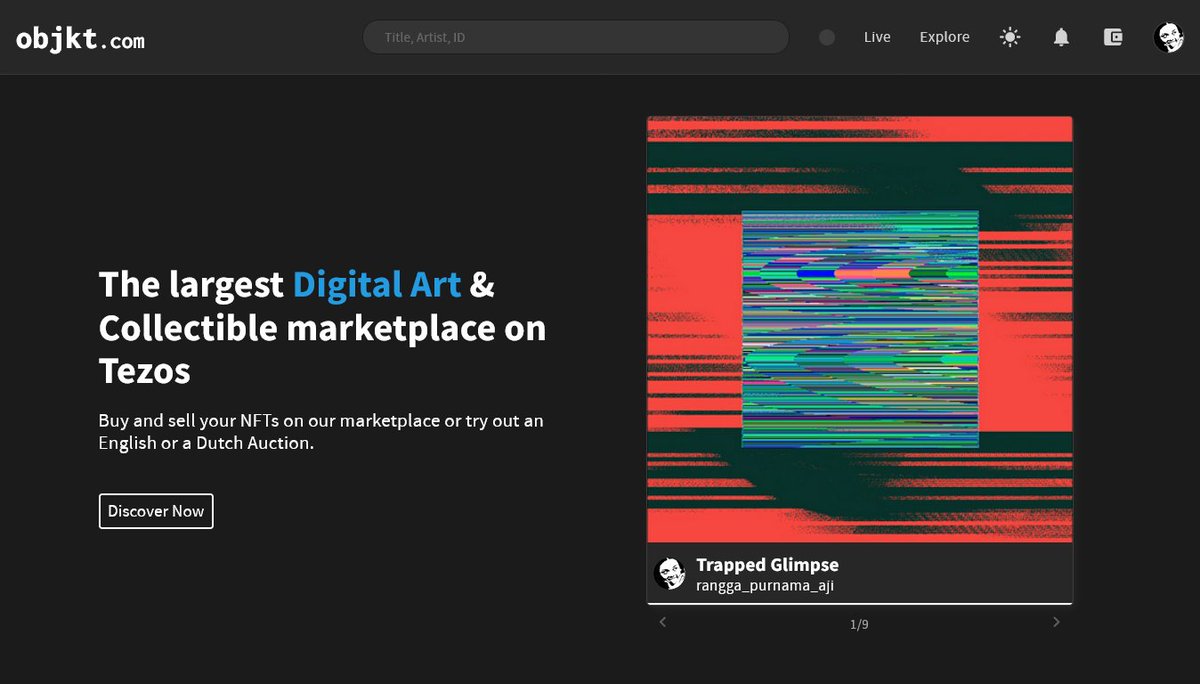The width and height of the screenshot is (1200, 684).
Task: Visit rangga_purnama_aji artist profile
Action: point(765,586)
